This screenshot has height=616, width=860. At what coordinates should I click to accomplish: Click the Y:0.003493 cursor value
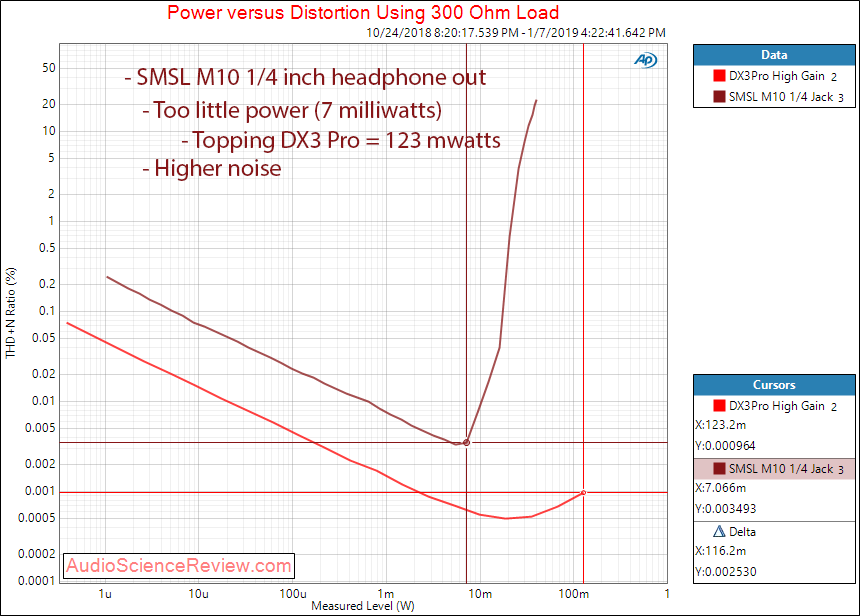[x=725, y=508]
